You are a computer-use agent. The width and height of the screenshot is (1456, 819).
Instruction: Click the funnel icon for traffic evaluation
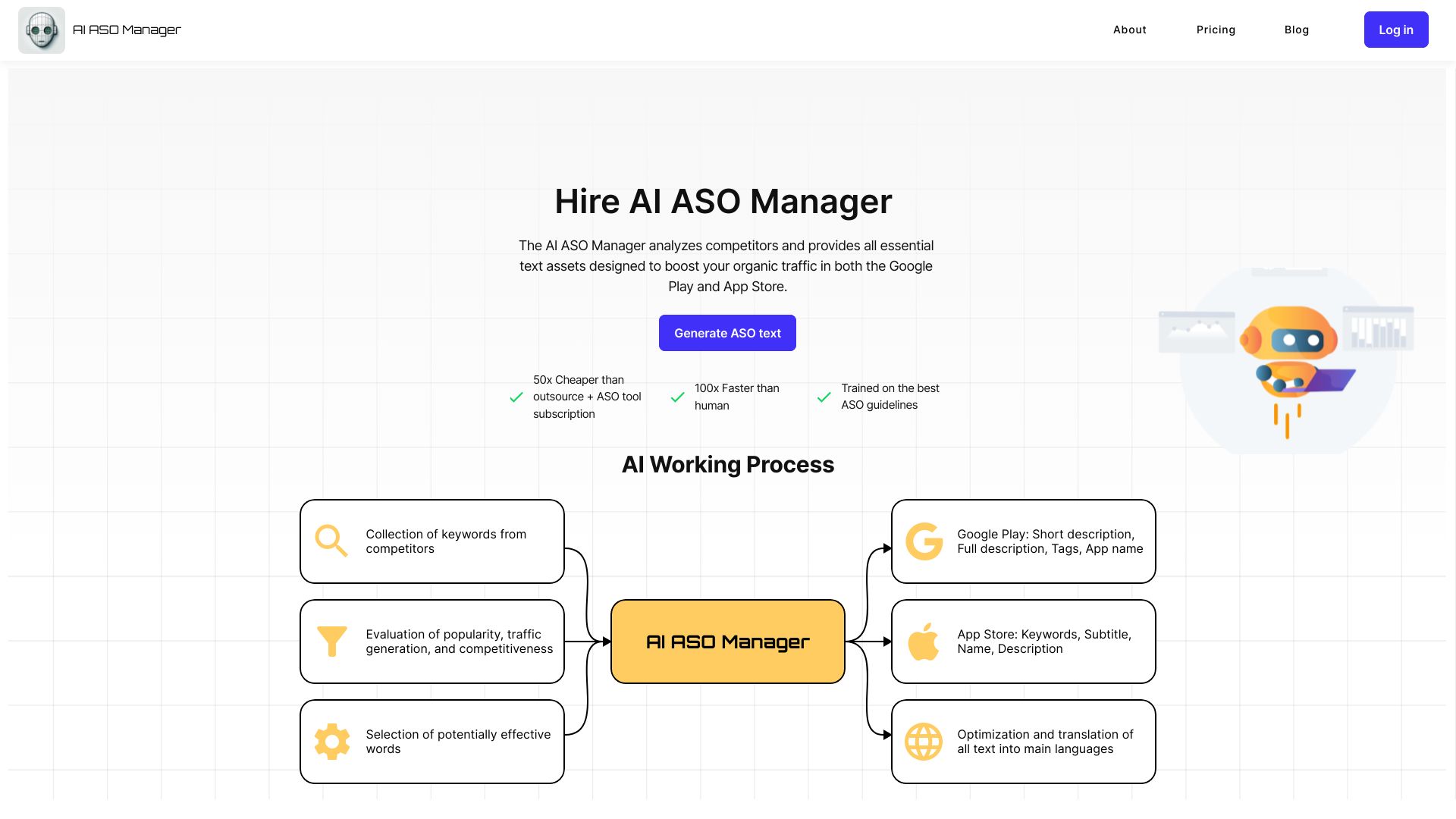pos(331,641)
